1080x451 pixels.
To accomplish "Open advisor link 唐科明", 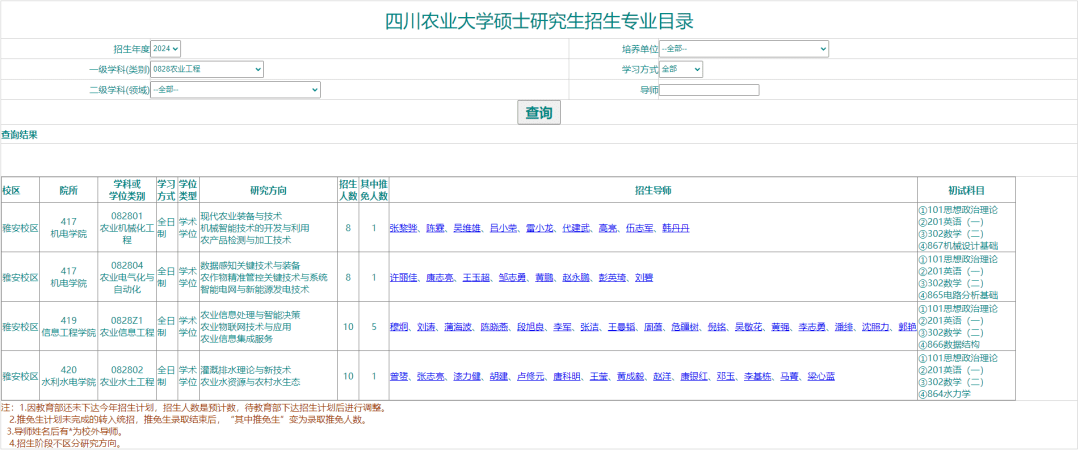I will (x=567, y=377).
